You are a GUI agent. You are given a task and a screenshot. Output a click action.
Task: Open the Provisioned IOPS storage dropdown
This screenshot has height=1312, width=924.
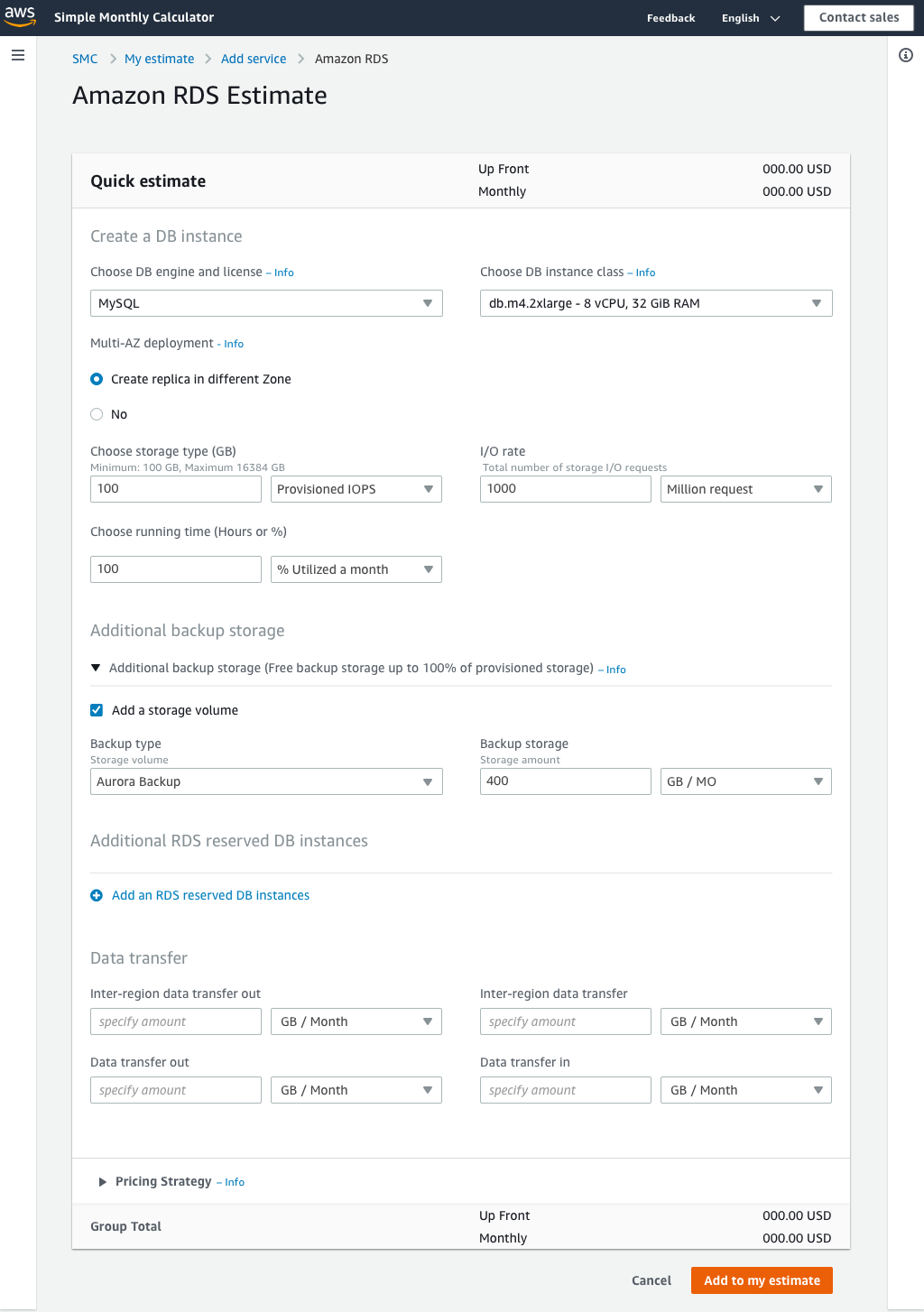[x=356, y=489]
